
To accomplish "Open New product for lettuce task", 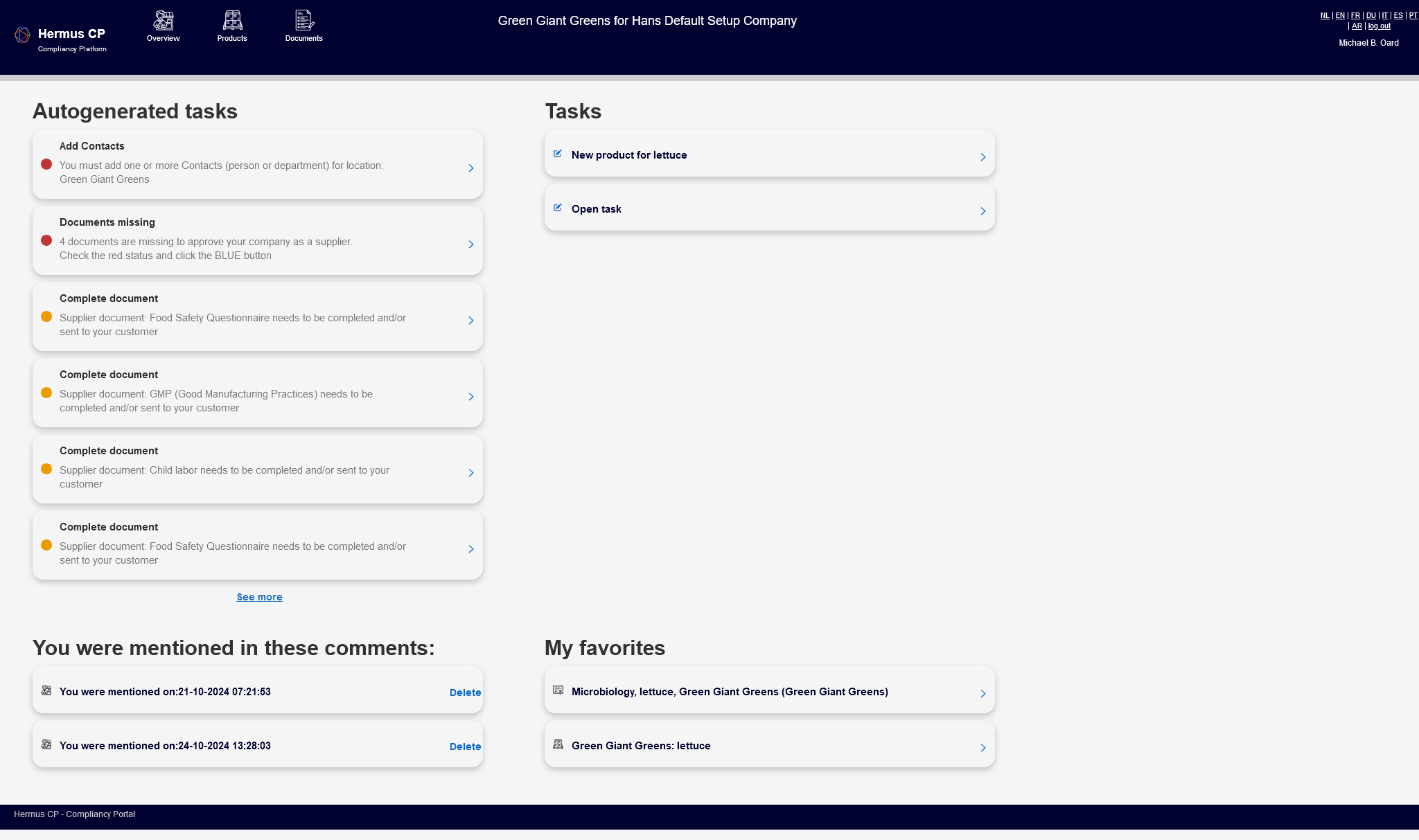I will coord(629,155).
